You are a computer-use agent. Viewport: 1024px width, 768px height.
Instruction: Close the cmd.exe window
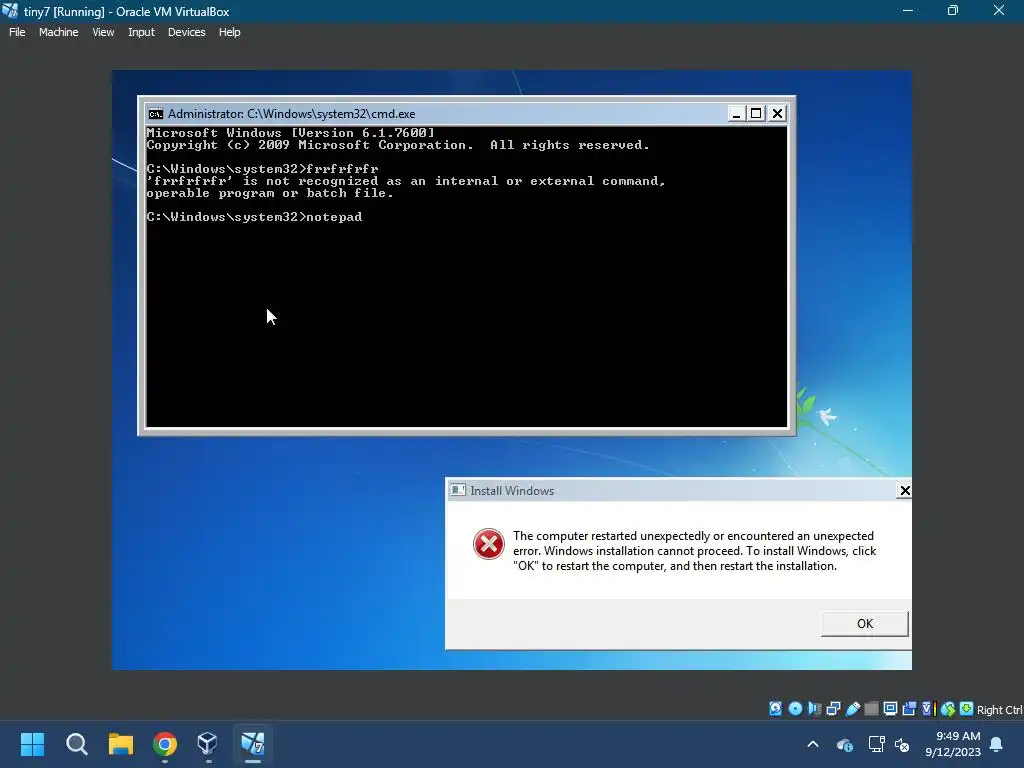(x=777, y=114)
